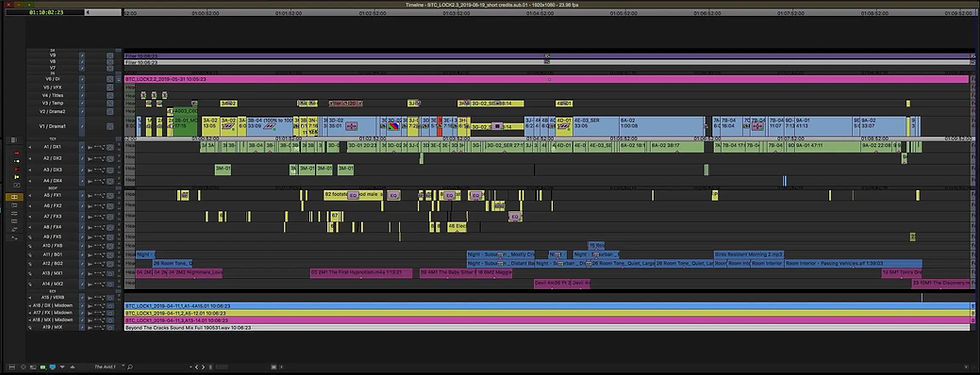Click the A19 / MIX track label
Image resolution: width=980 pixels, height=375 pixels.
pyautogui.click(x=53, y=327)
